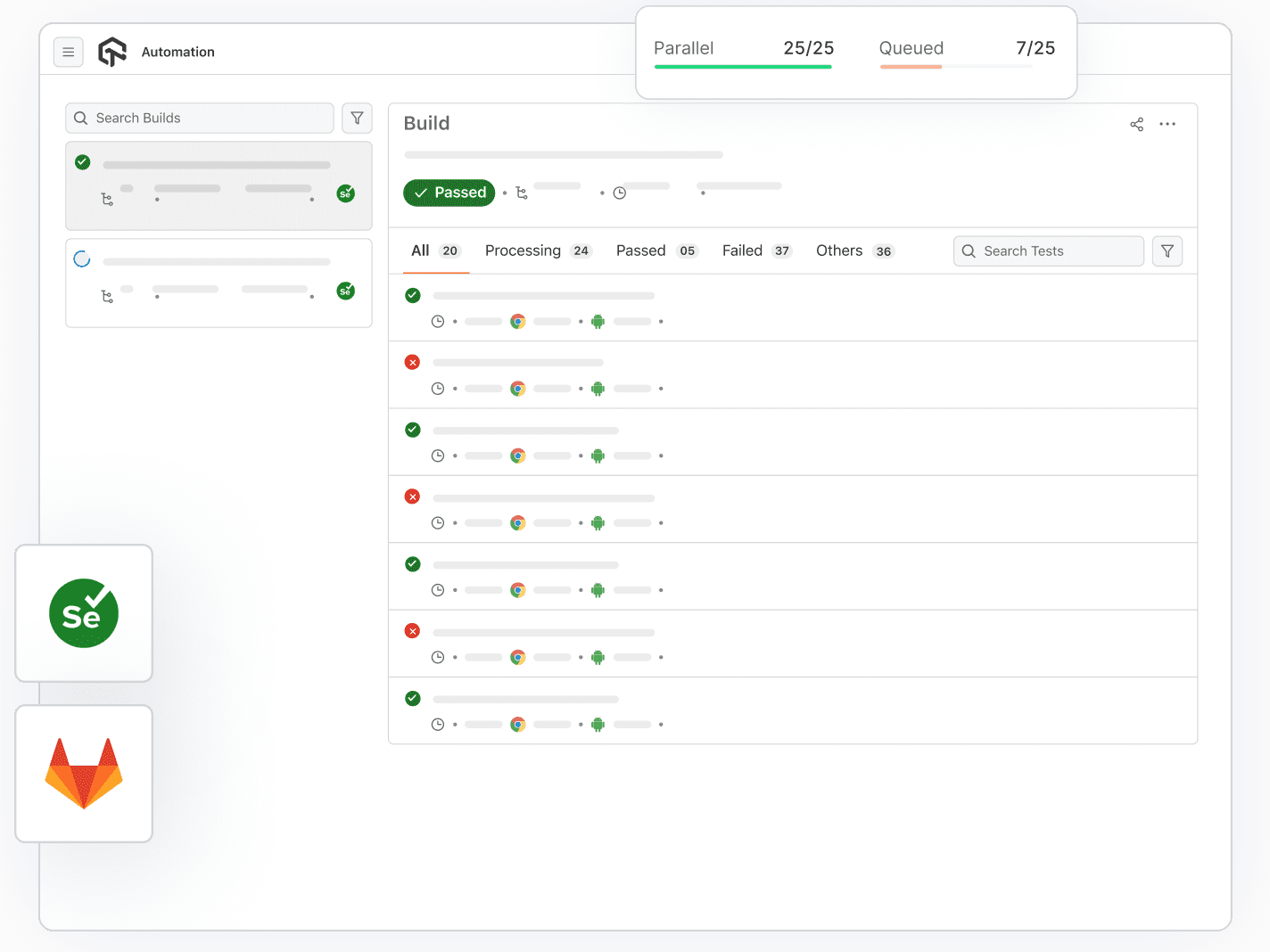Select the first build in the builds list
The height and width of the screenshot is (952, 1270).
click(219, 186)
